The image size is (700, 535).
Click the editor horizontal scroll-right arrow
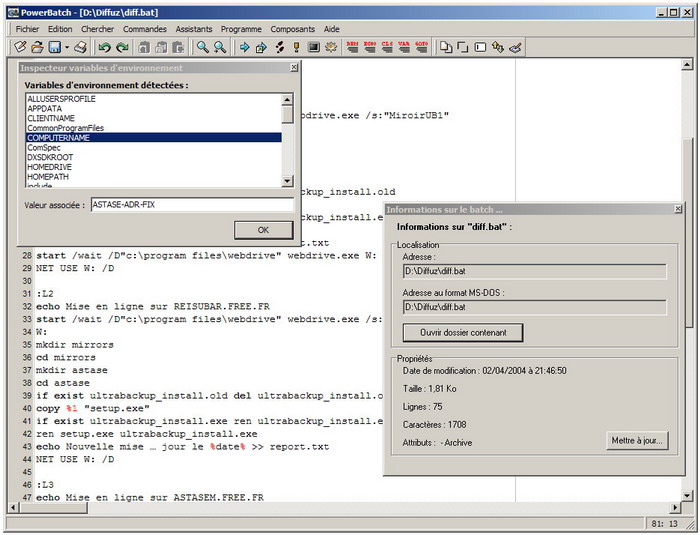click(675, 508)
